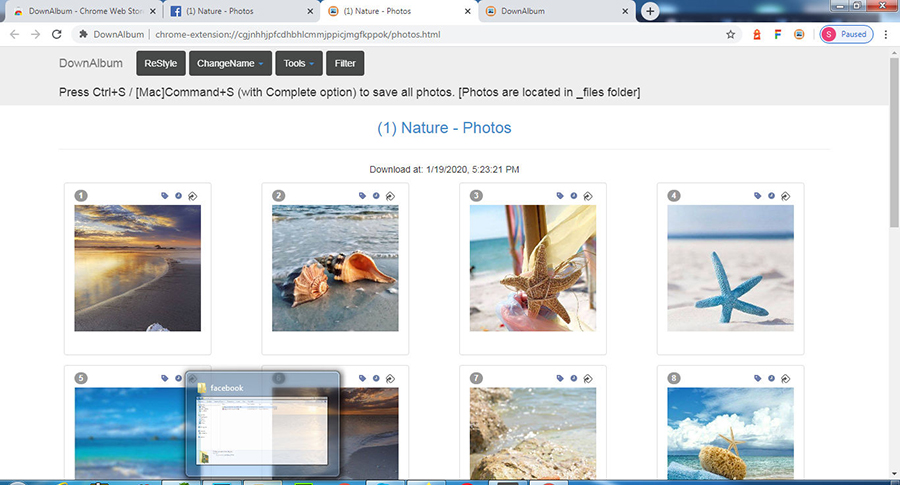Image resolution: width=900 pixels, height=485 pixels.
Task: Click the colorful F extension icon
Action: [x=777, y=34]
